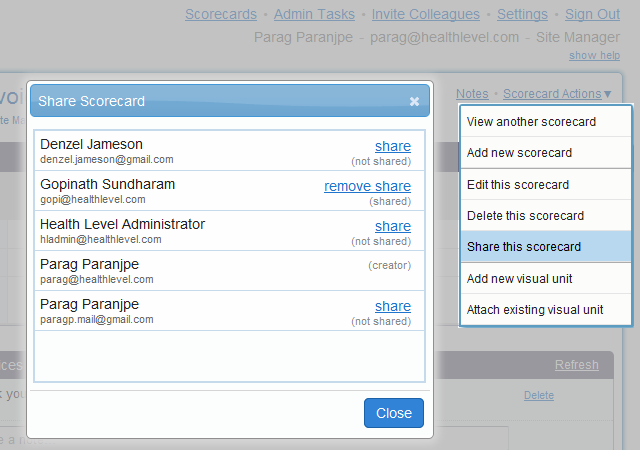
Task: Share scorecard with Health Level Administrator
Action: 393,226
